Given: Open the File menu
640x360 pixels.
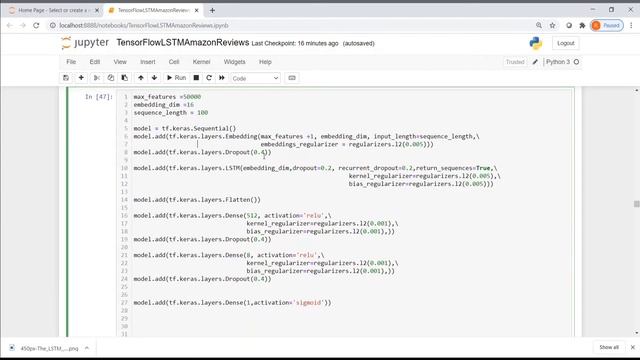Looking at the screenshot, I should tap(71, 62).
